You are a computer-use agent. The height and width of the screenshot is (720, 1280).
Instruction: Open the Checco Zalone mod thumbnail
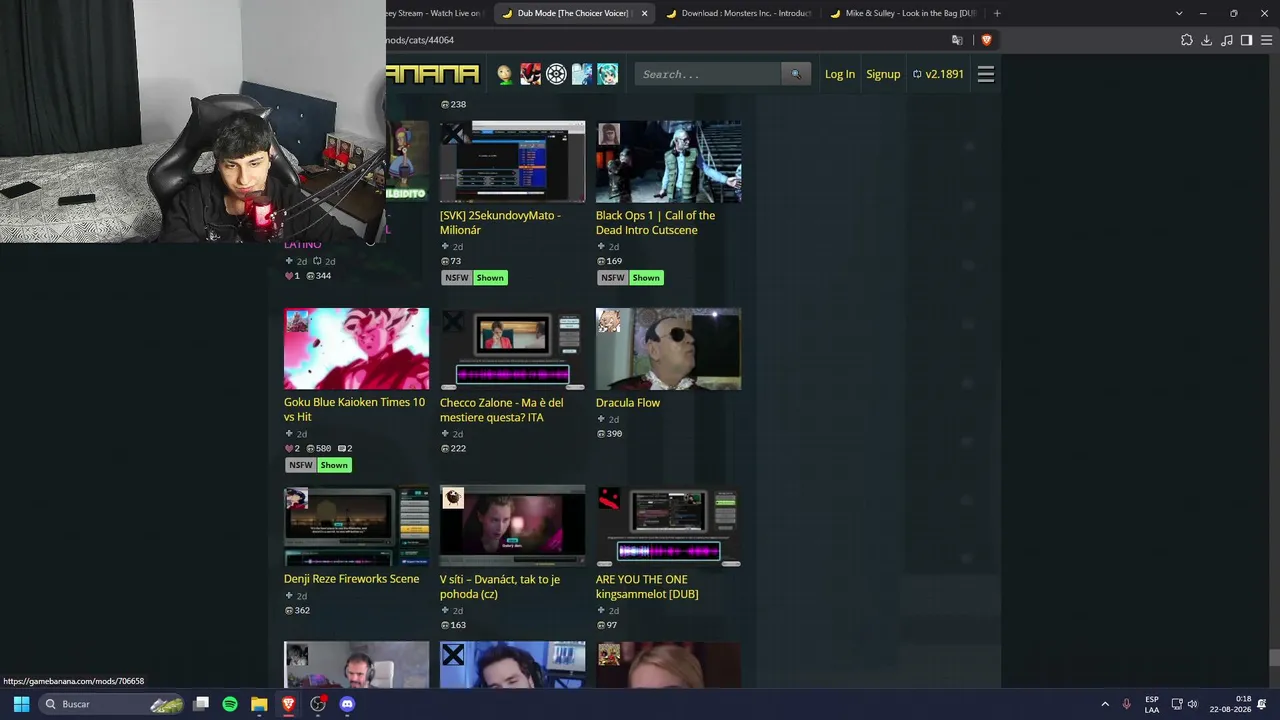pos(513,349)
